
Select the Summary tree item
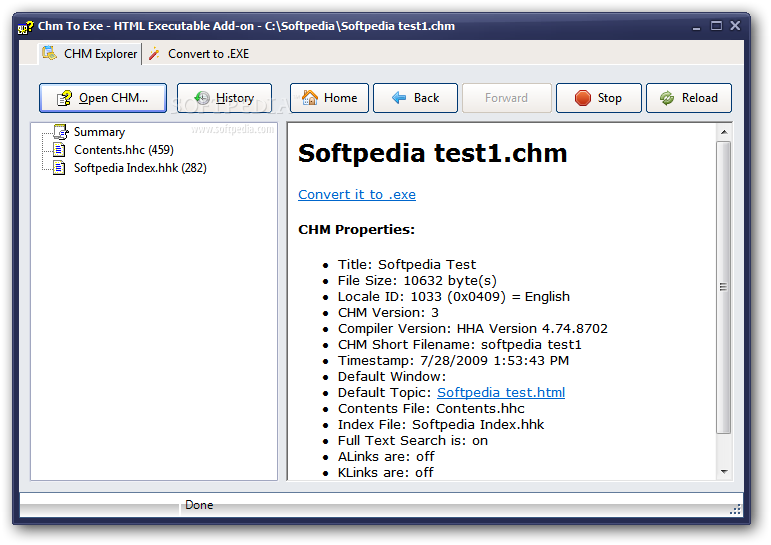click(99, 132)
